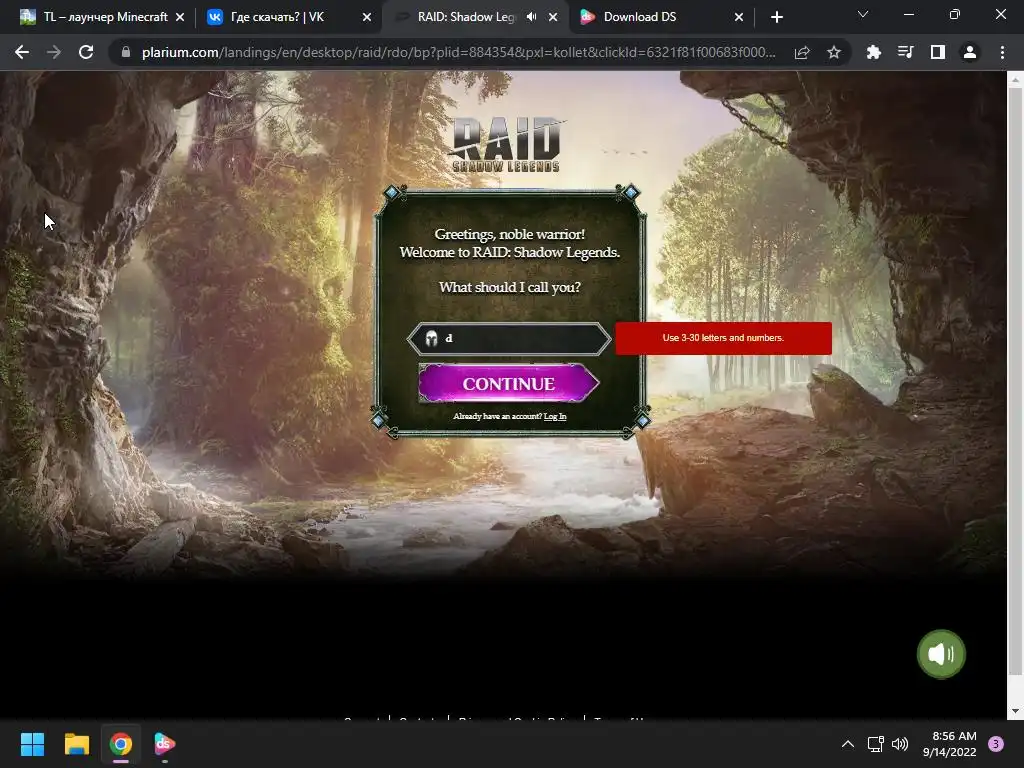Close the TL Minecraft launcher tab
Viewport: 1024px width, 768px height.
click(180, 17)
